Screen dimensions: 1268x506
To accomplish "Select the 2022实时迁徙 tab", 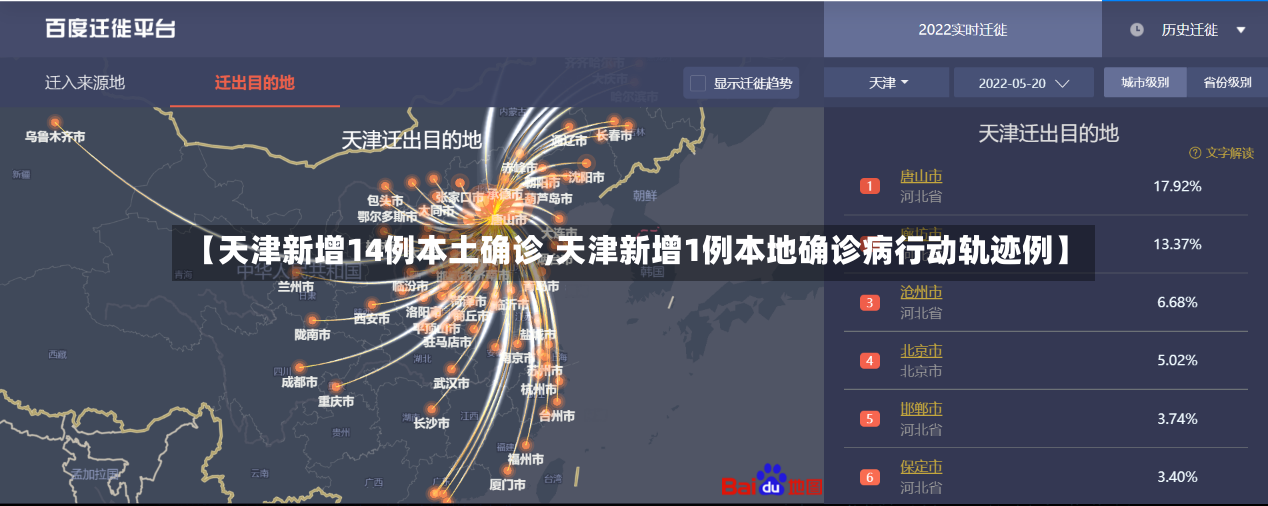I will tap(963, 29).
